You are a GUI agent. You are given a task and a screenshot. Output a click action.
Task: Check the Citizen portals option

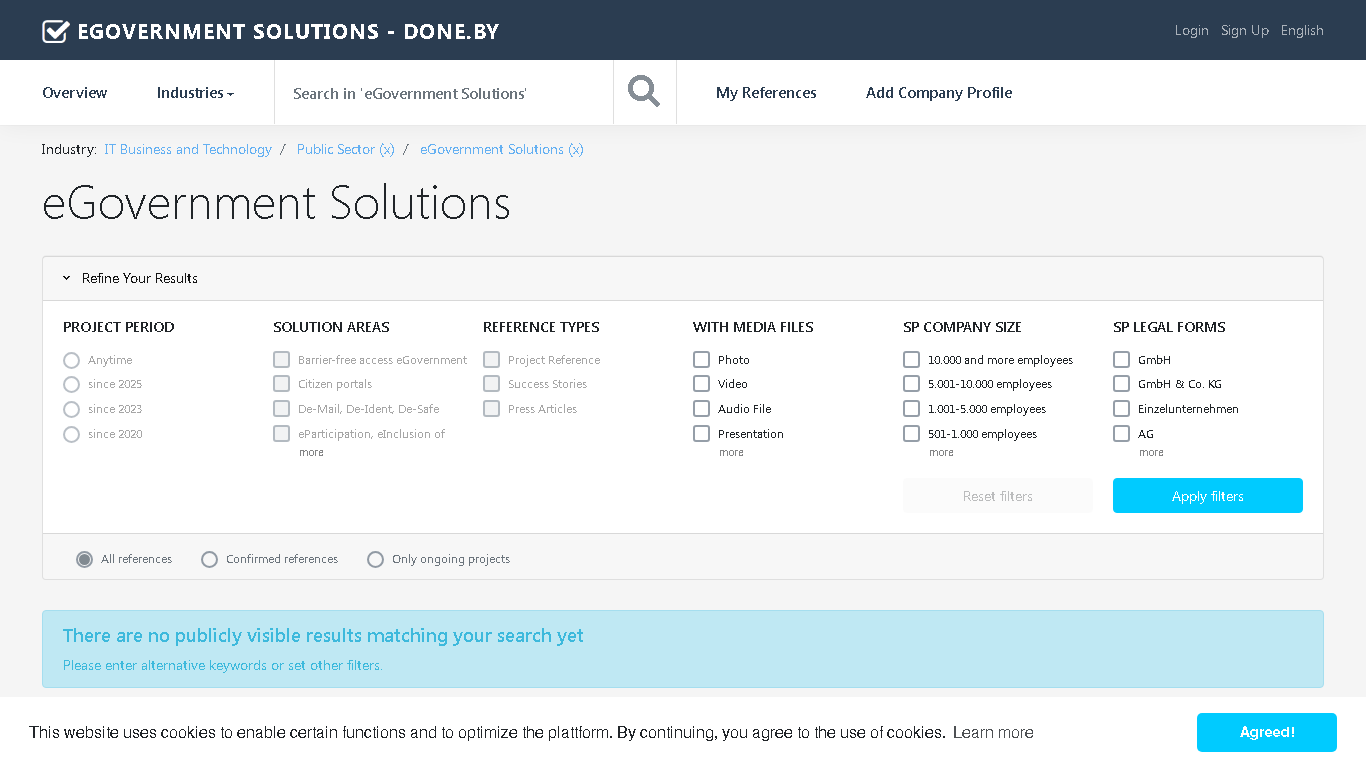pyautogui.click(x=281, y=384)
